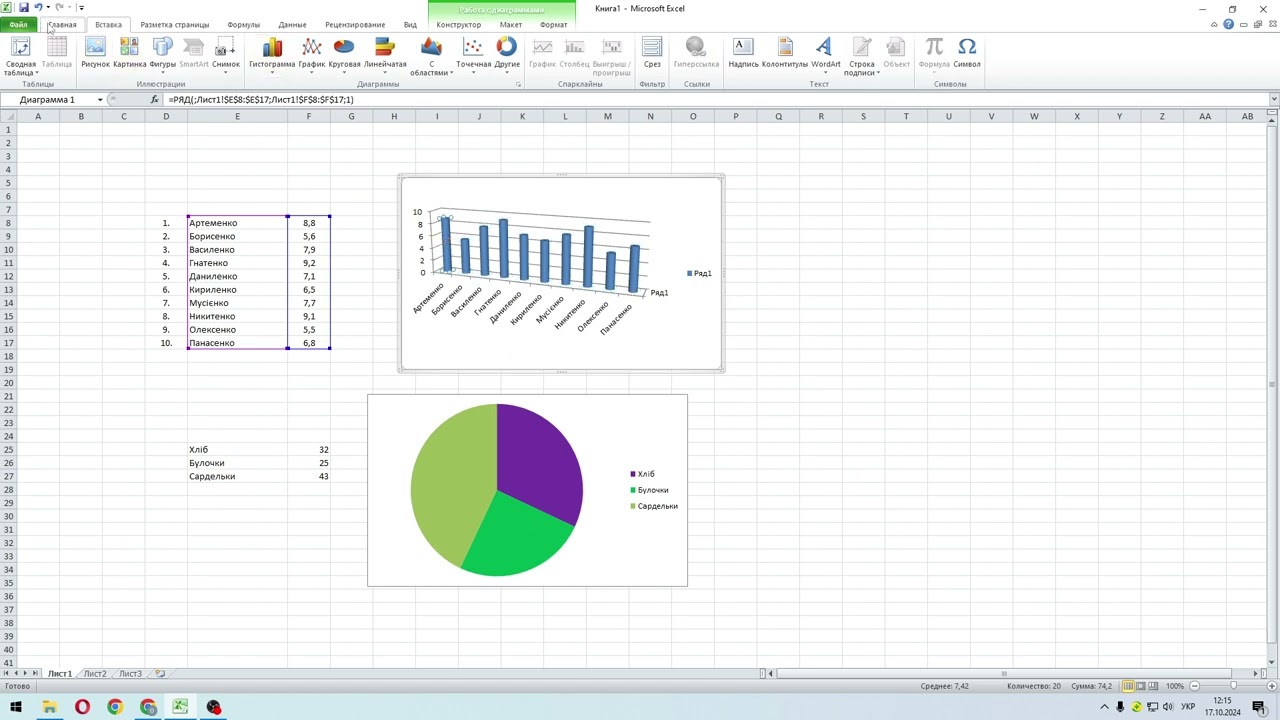This screenshot has width=1280, height=720.
Task: Click the 100% zoom level
Action: point(1175,686)
